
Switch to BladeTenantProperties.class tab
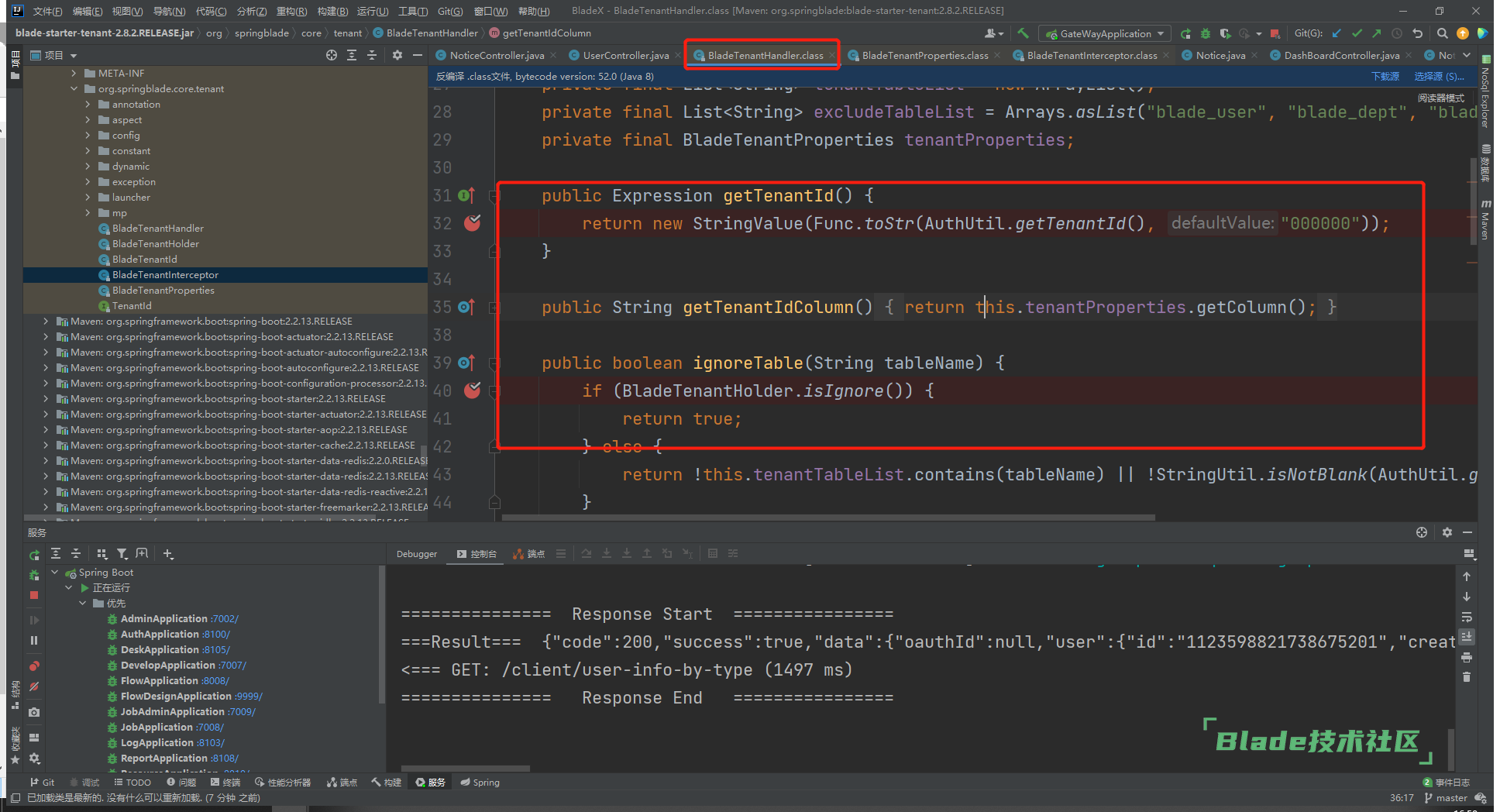pos(925,55)
